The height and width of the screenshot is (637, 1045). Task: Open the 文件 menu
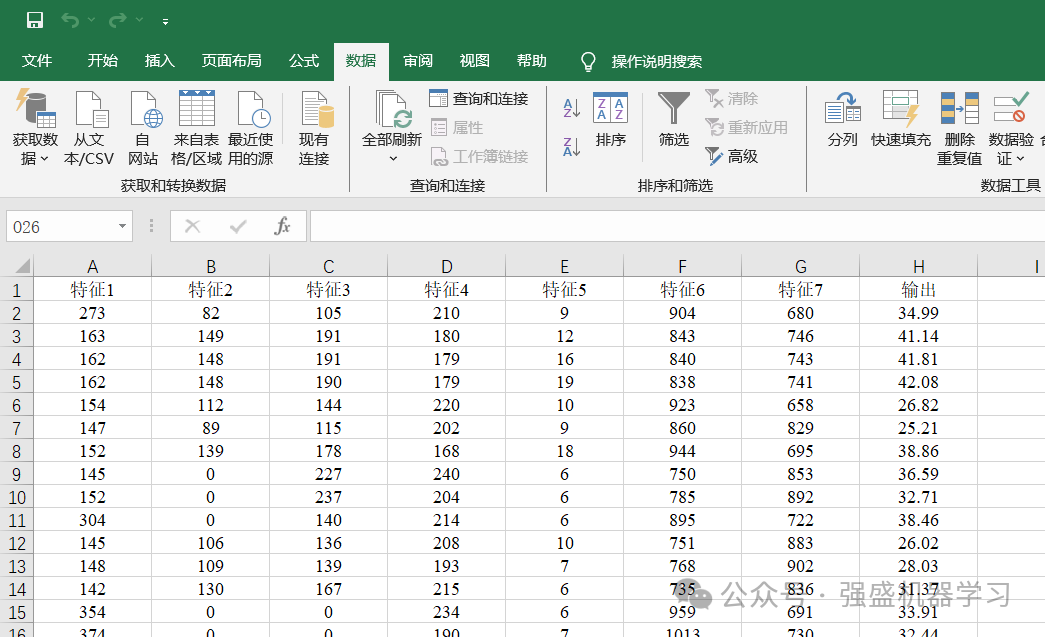tap(37, 61)
